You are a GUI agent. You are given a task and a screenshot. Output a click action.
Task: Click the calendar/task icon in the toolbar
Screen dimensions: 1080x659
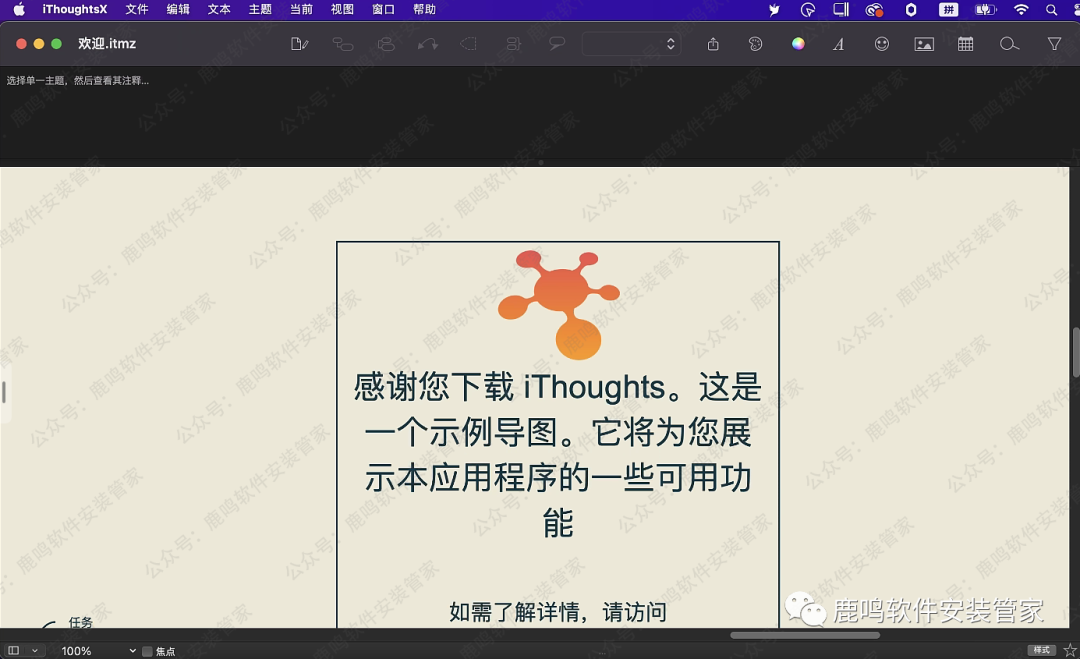coord(965,44)
